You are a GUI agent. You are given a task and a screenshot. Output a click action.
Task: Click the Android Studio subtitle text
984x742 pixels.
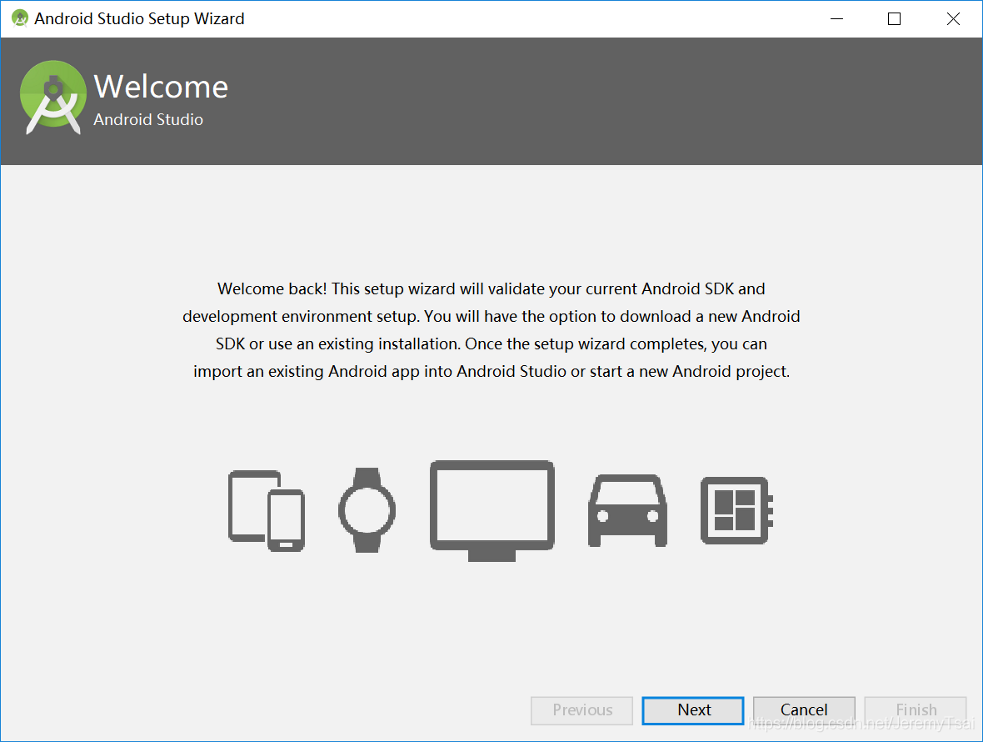pos(148,119)
